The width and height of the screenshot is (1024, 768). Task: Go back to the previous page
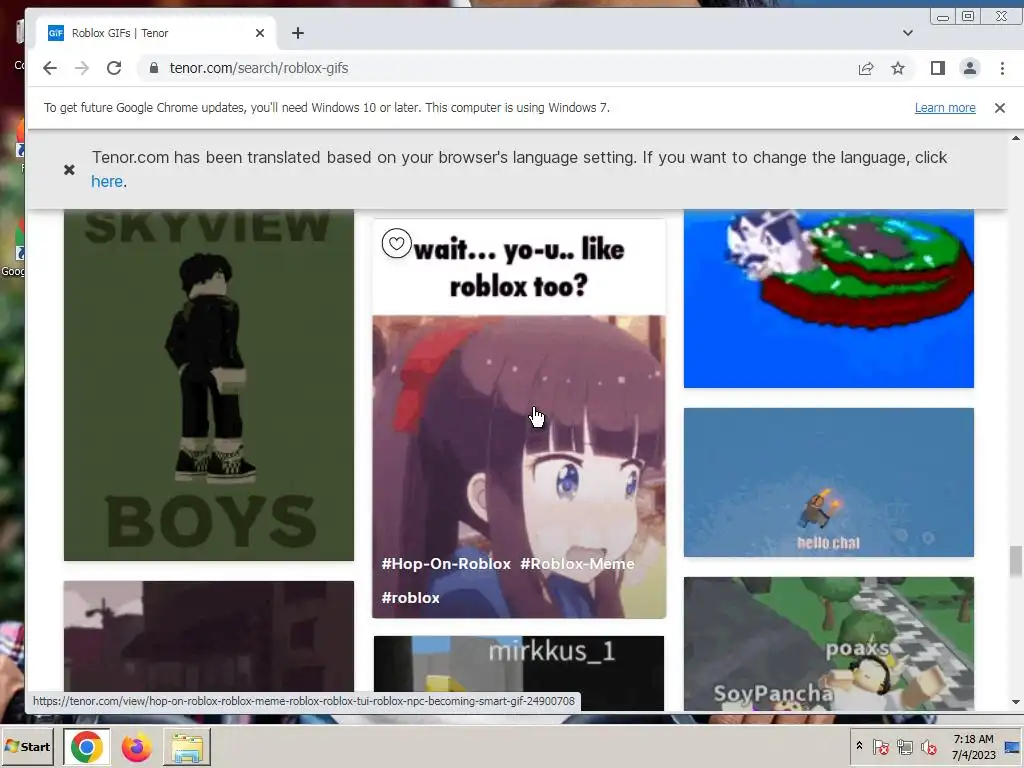click(50, 68)
